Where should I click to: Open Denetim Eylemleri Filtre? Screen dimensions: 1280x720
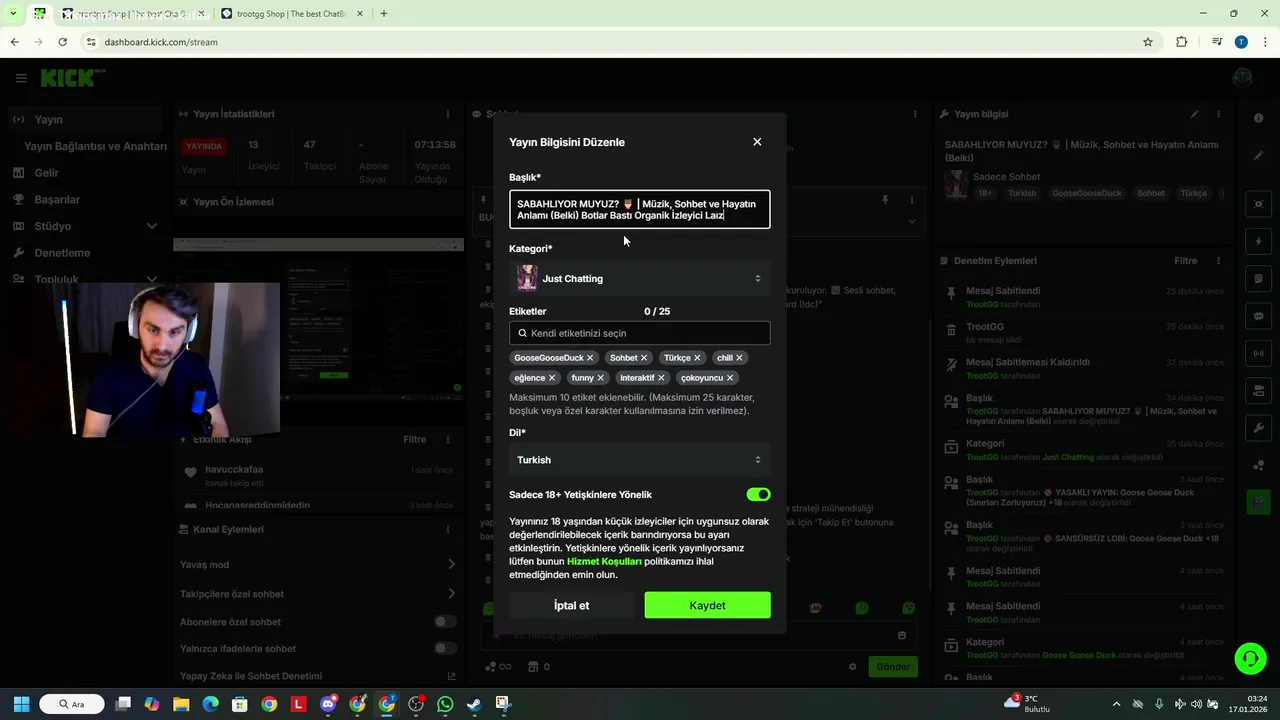[1185, 261]
